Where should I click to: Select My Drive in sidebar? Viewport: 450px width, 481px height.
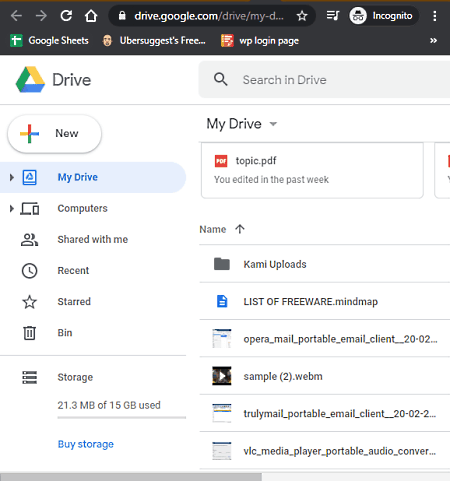click(x=93, y=177)
